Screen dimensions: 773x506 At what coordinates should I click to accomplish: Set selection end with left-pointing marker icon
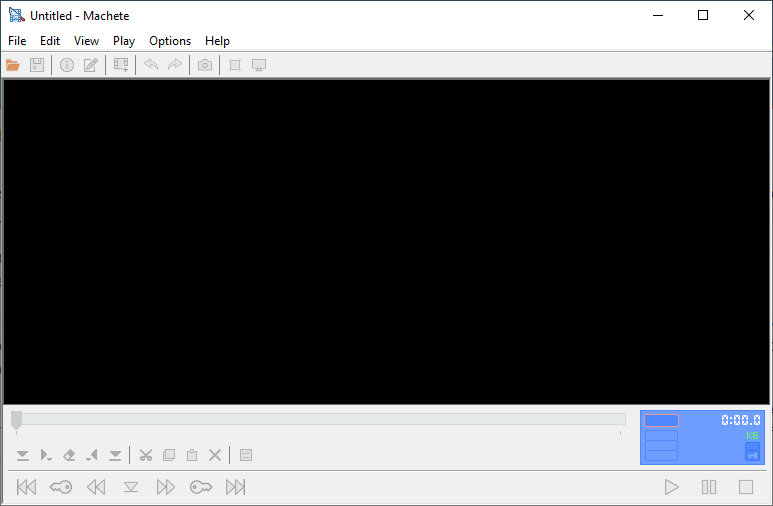[92, 455]
